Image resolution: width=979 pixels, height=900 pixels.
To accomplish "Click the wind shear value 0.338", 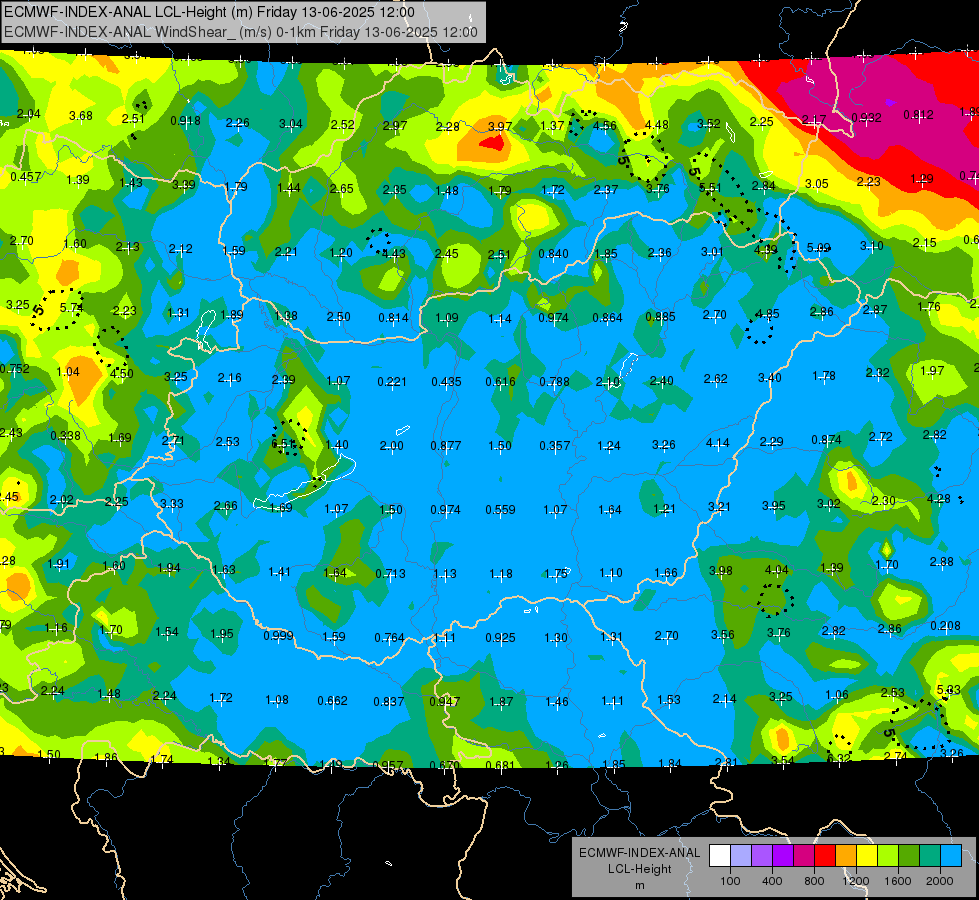I will [66, 435].
